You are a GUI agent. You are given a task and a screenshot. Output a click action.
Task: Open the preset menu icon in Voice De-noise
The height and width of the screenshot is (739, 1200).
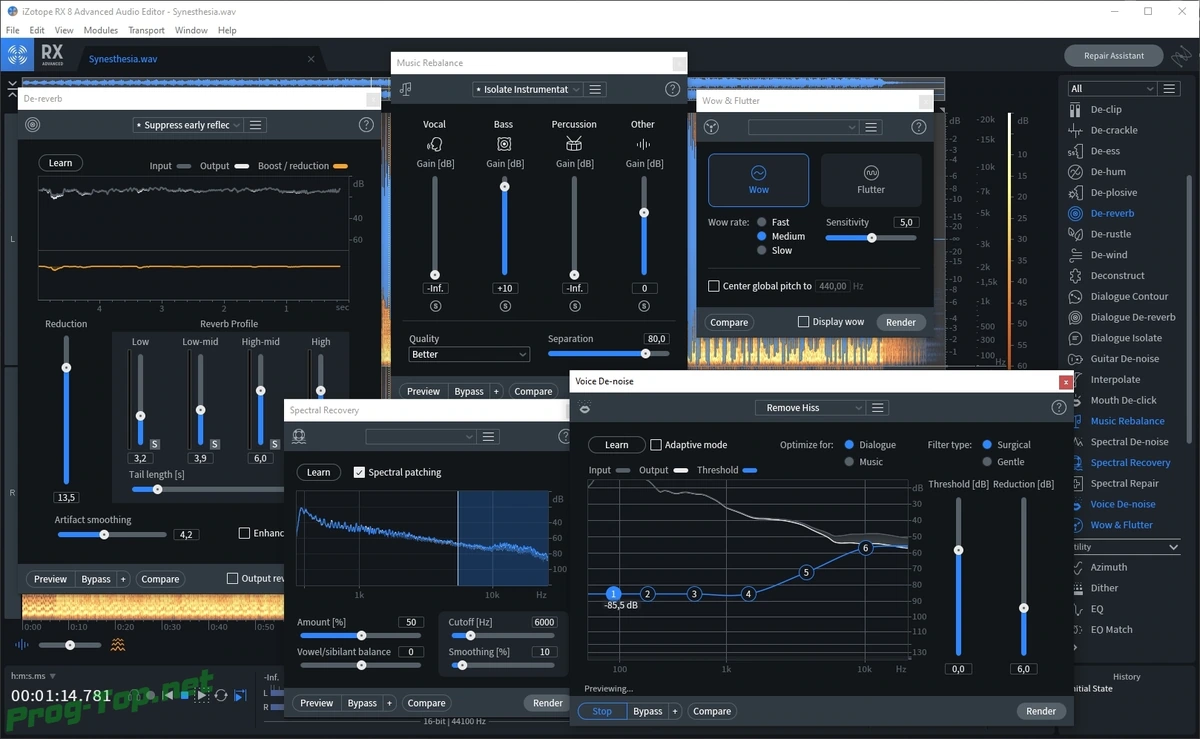pyautogui.click(x=877, y=408)
